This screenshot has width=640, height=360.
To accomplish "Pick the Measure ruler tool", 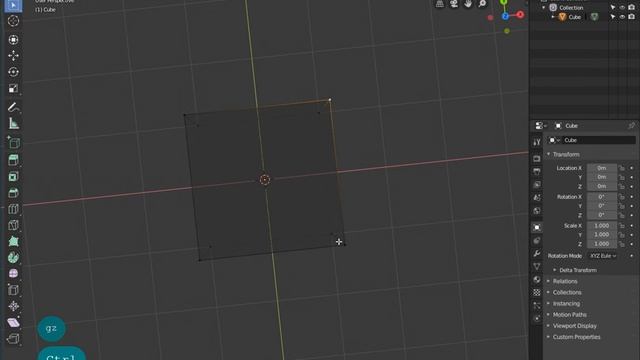I will pos(13,123).
